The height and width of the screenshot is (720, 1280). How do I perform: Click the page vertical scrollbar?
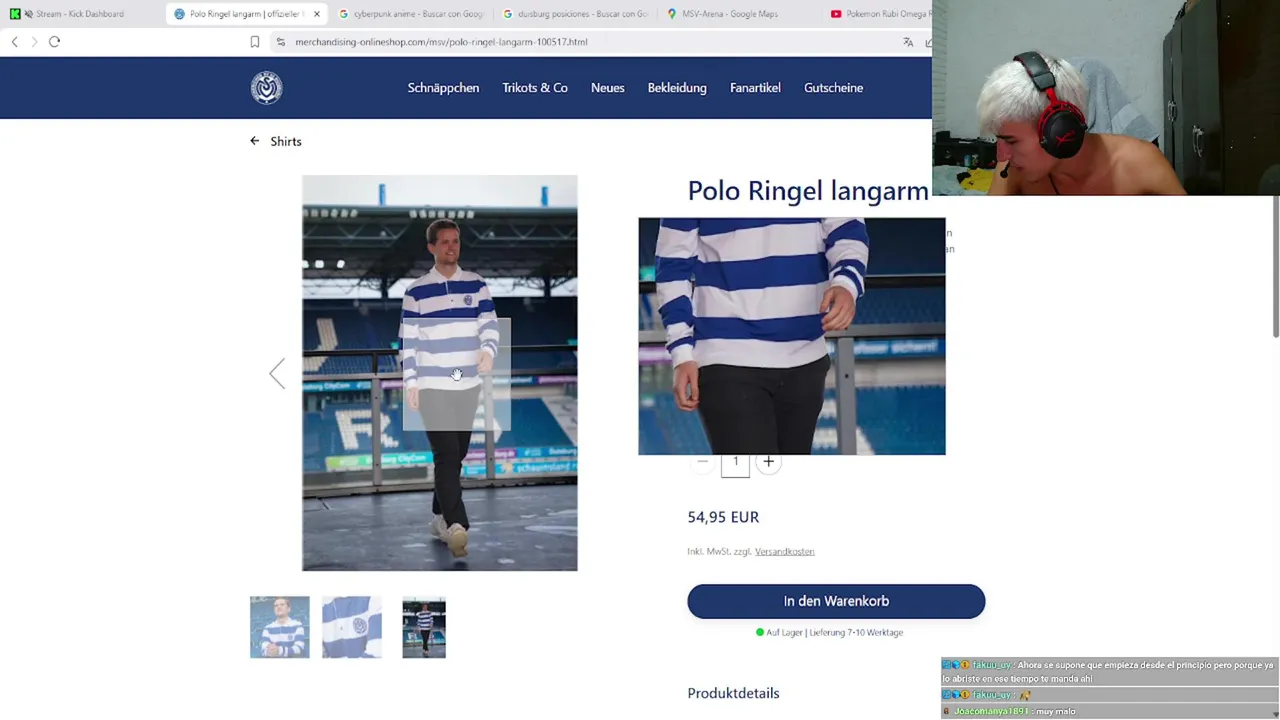pyautogui.click(x=1275, y=268)
